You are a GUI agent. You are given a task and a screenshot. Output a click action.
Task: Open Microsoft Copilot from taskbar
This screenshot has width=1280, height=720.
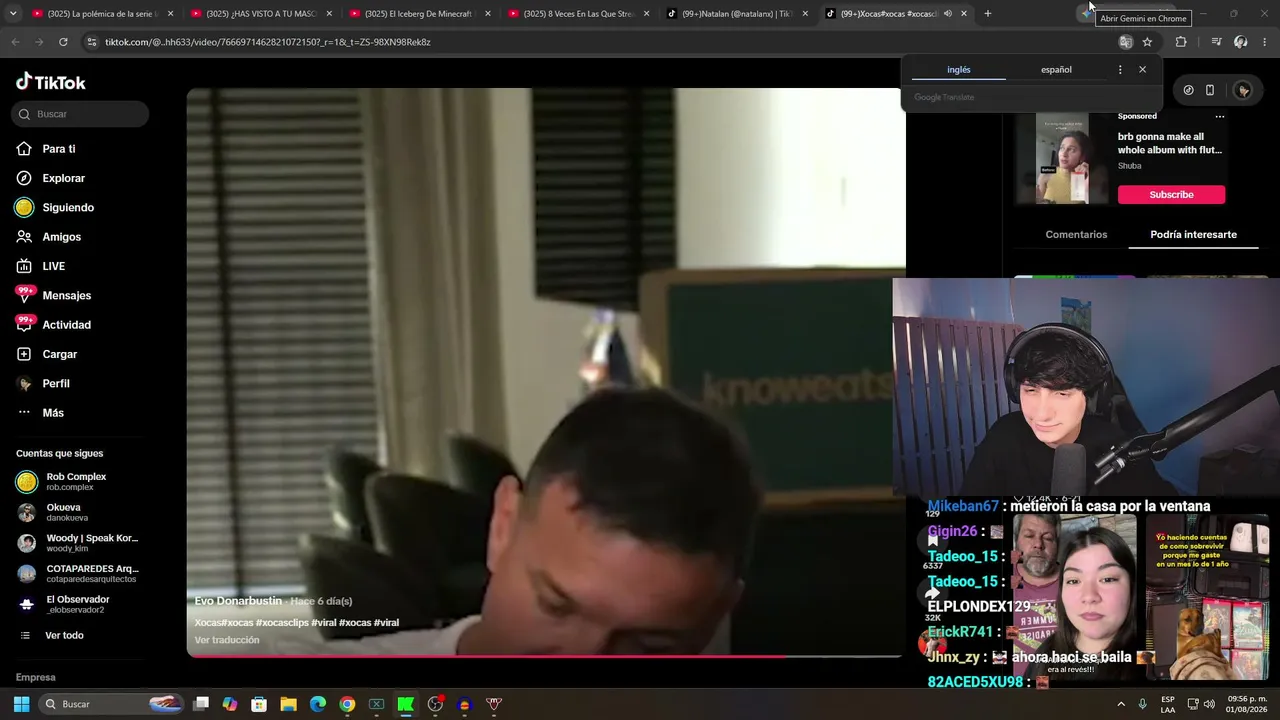click(230, 704)
